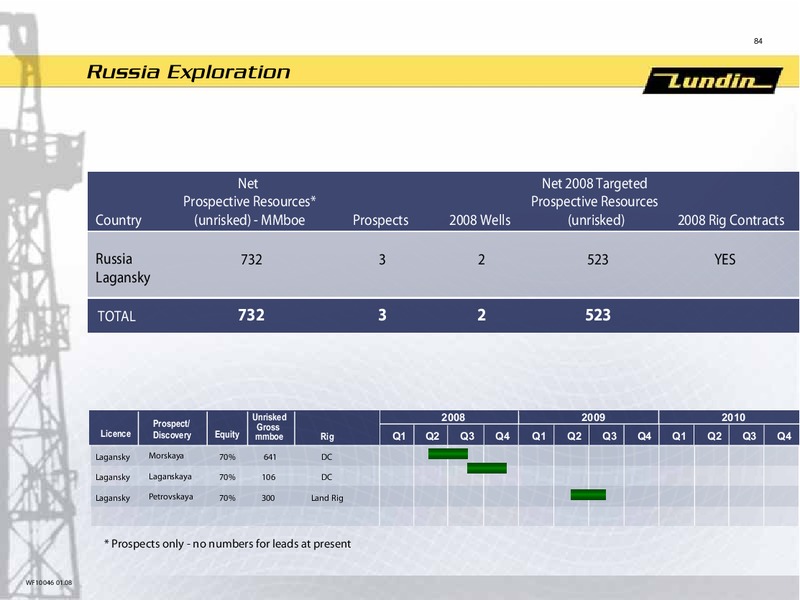800x600 pixels.
Task: Click the '2008 Wells' column header
Action: coord(479,220)
